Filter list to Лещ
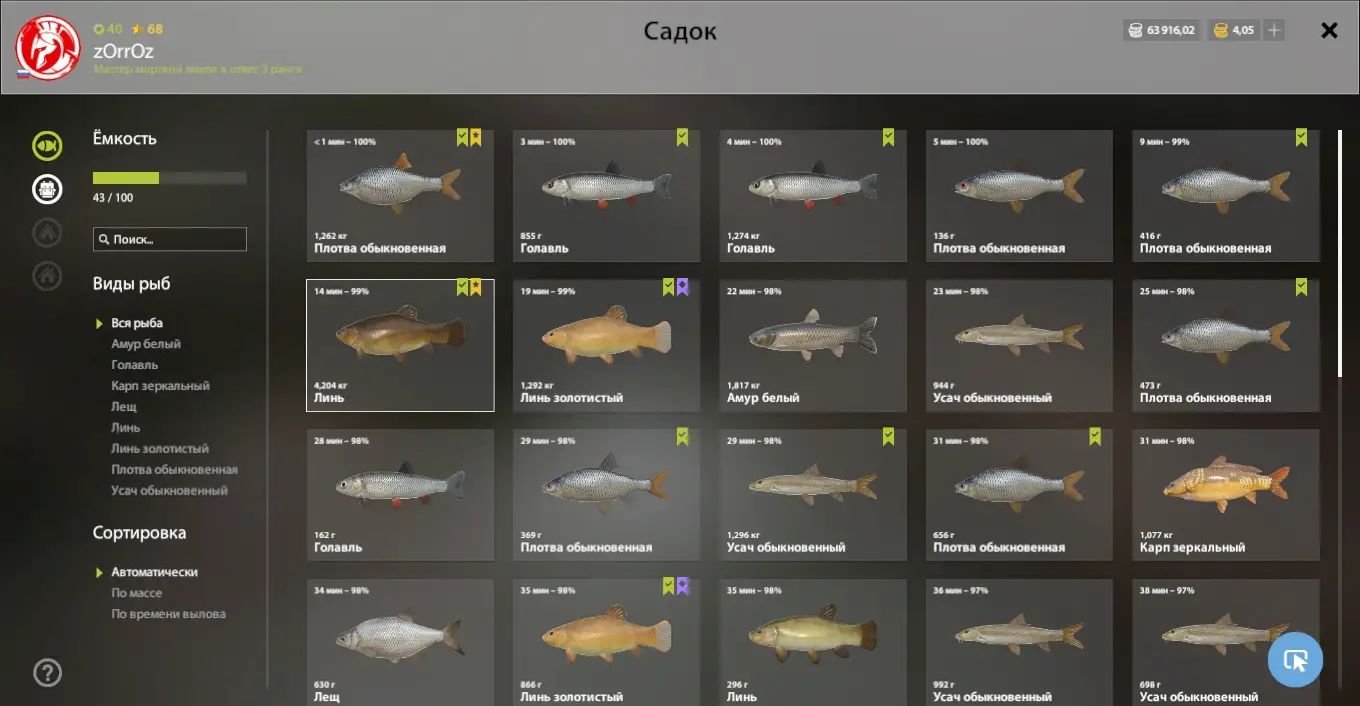Image resolution: width=1360 pixels, height=706 pixels. pyautogui.click(x=124, y=407)
